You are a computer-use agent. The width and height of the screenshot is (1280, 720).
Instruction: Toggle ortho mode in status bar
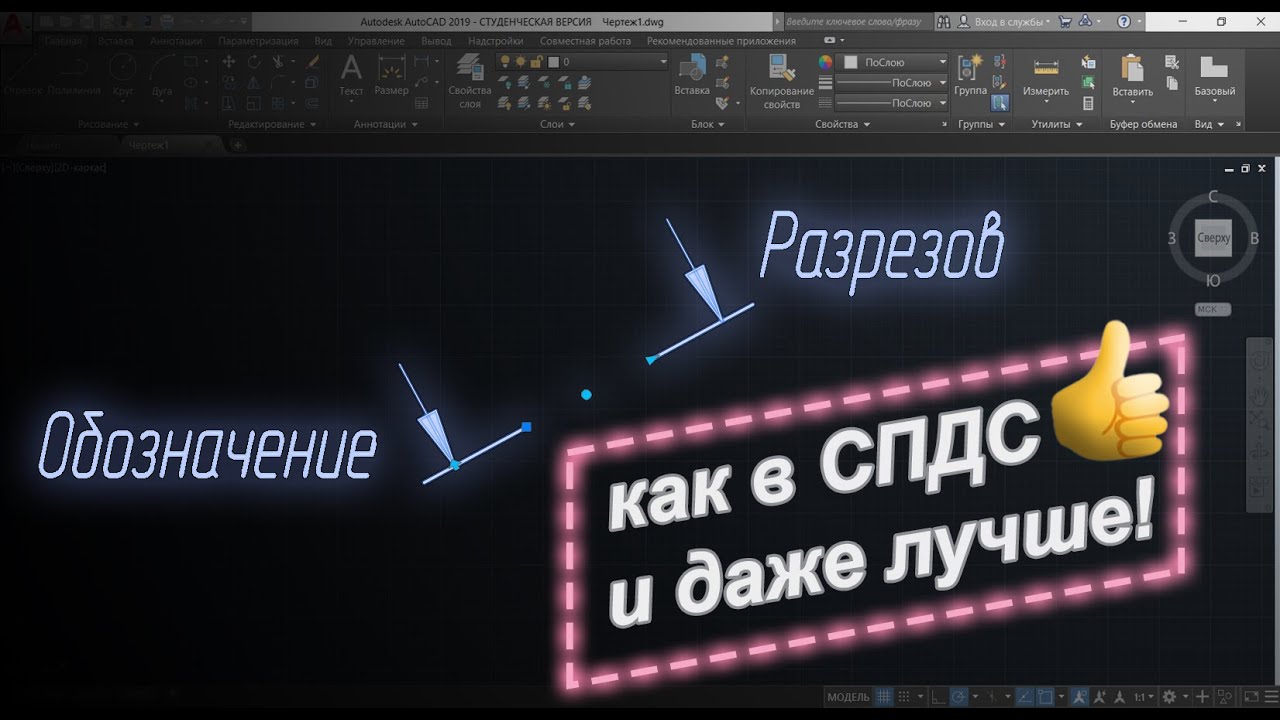tap(939, 696)
